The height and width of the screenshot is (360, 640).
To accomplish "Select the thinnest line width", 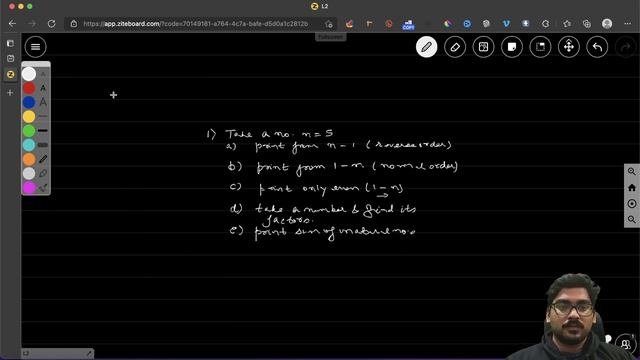I will [x=43, y=116].
